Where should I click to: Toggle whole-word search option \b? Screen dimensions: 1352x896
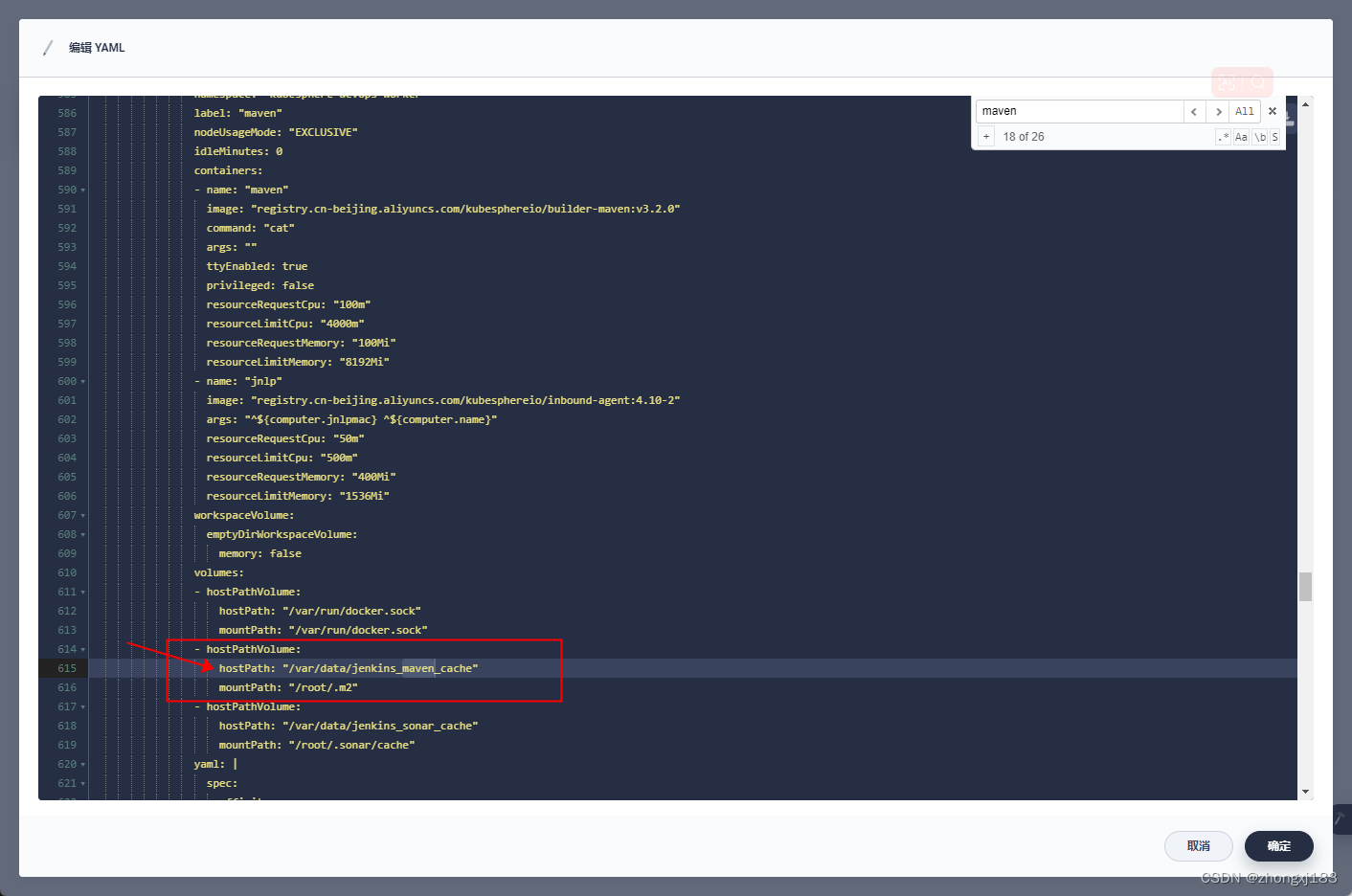pos(1260,137)
